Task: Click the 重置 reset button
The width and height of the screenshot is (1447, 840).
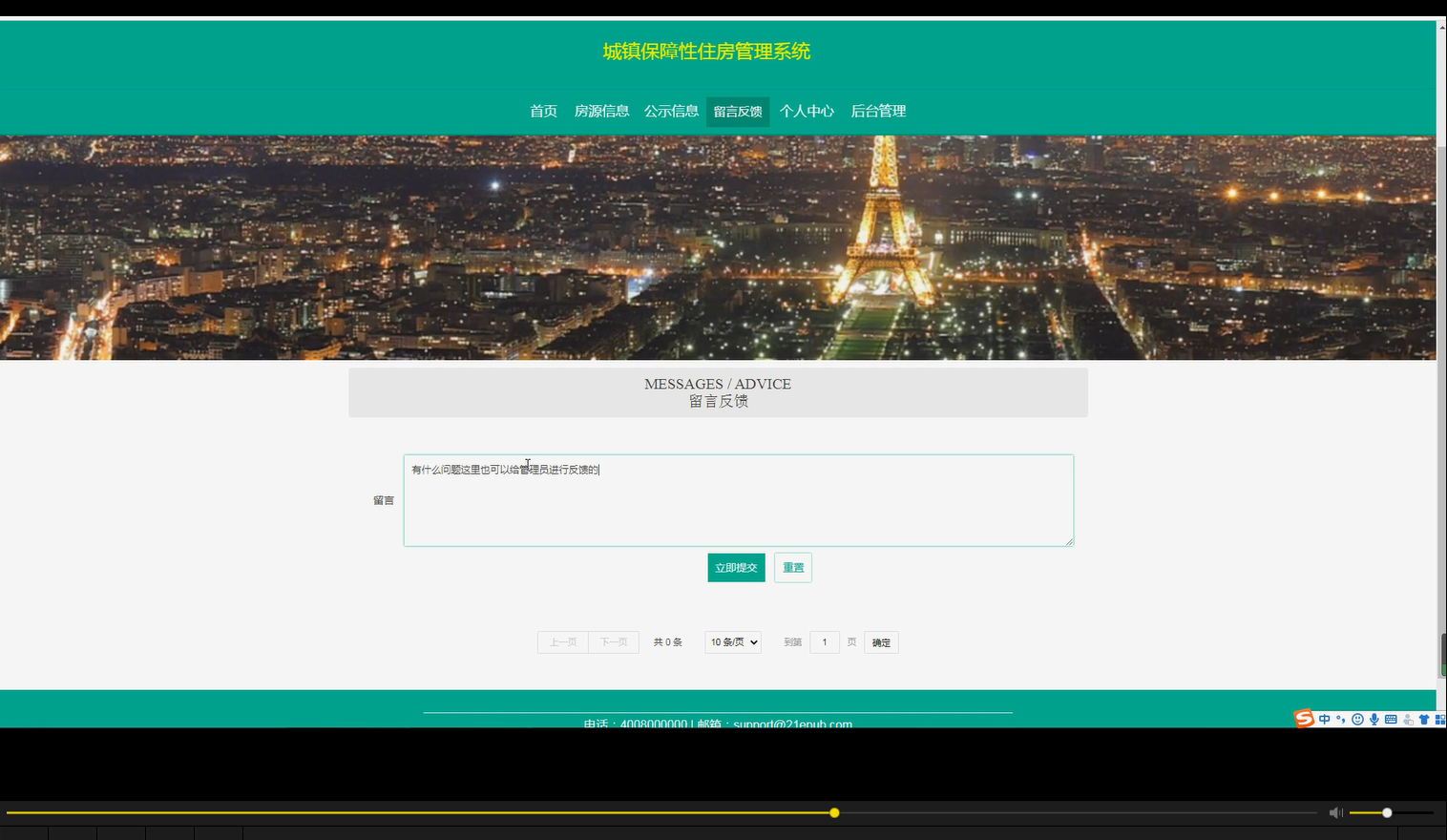Action: click(x=793, y=568)
